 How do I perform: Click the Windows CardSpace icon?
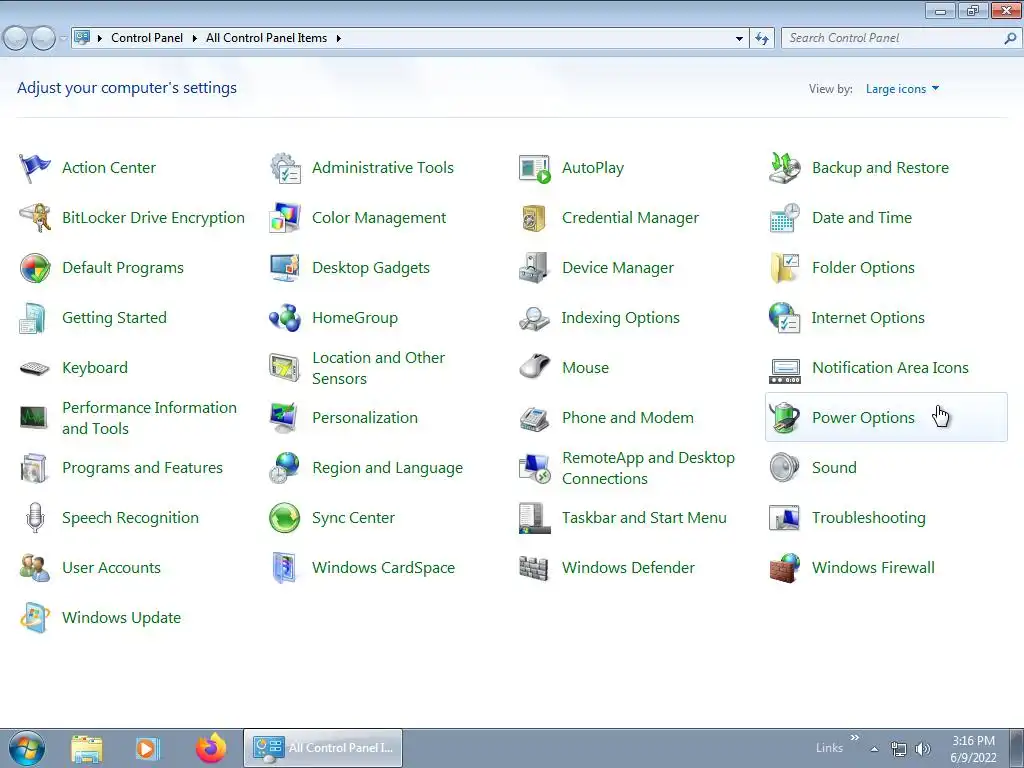point(285,568)
